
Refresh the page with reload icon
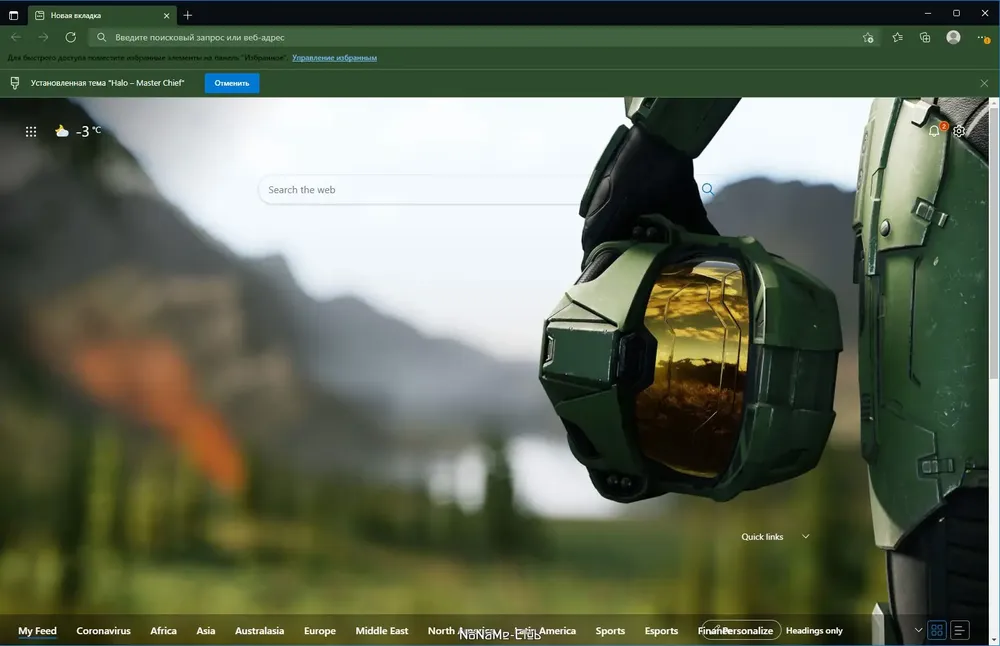[71, 38]
